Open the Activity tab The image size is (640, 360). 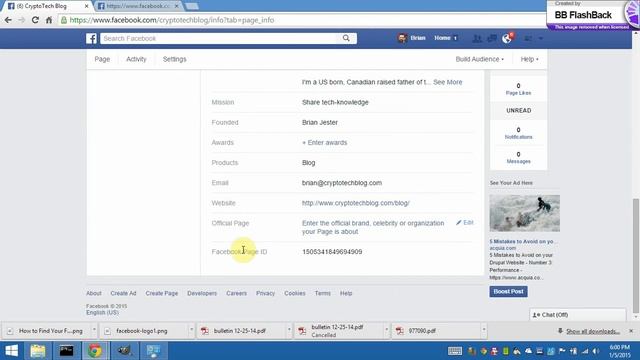[x=136, y=59]
